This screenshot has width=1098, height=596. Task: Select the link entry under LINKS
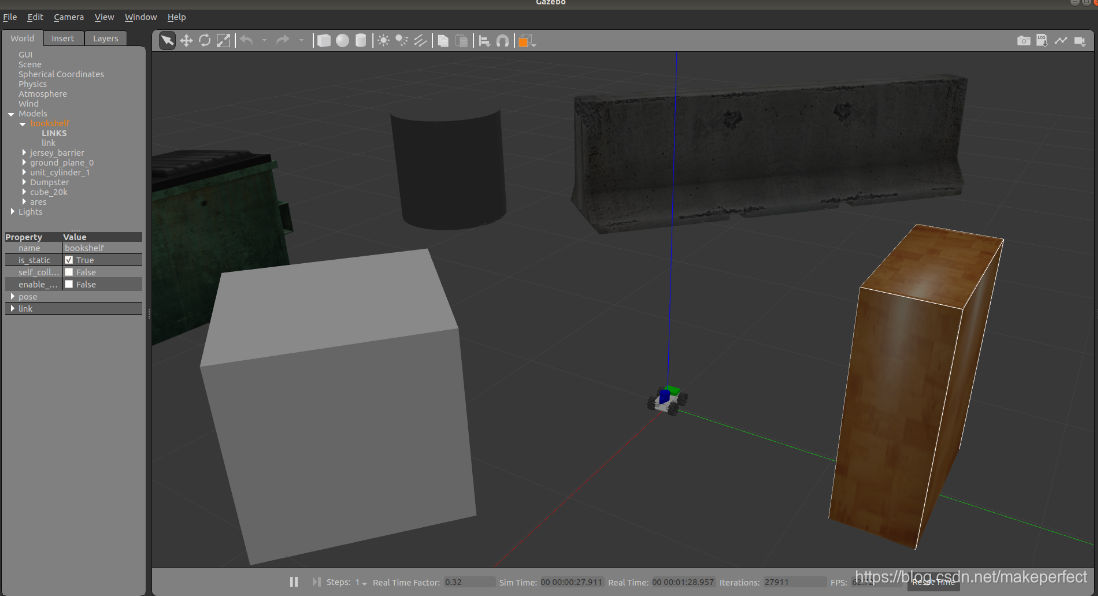pyautogui.click(x=48, y=143)
